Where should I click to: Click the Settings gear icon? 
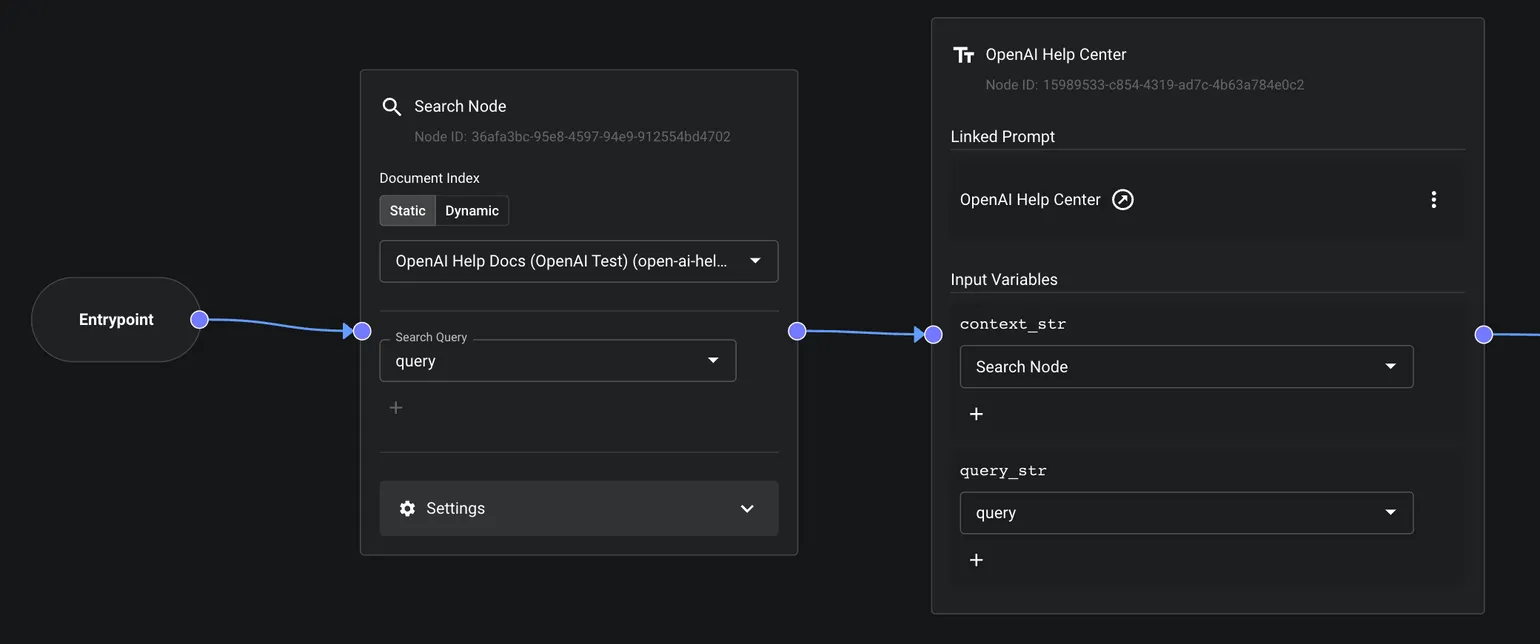click(x=407, y=508)
